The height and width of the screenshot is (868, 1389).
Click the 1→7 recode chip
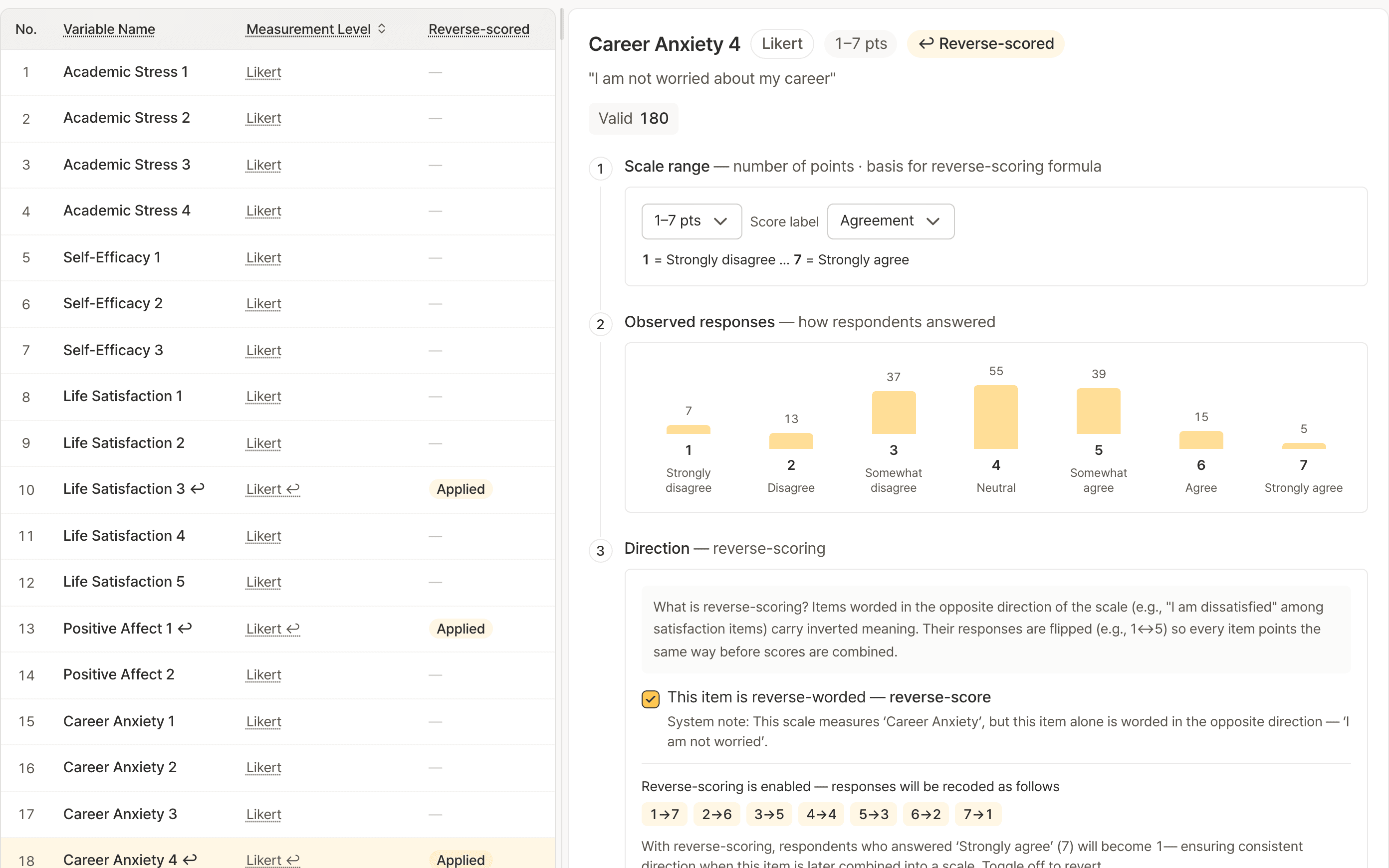tap(664, 814)
